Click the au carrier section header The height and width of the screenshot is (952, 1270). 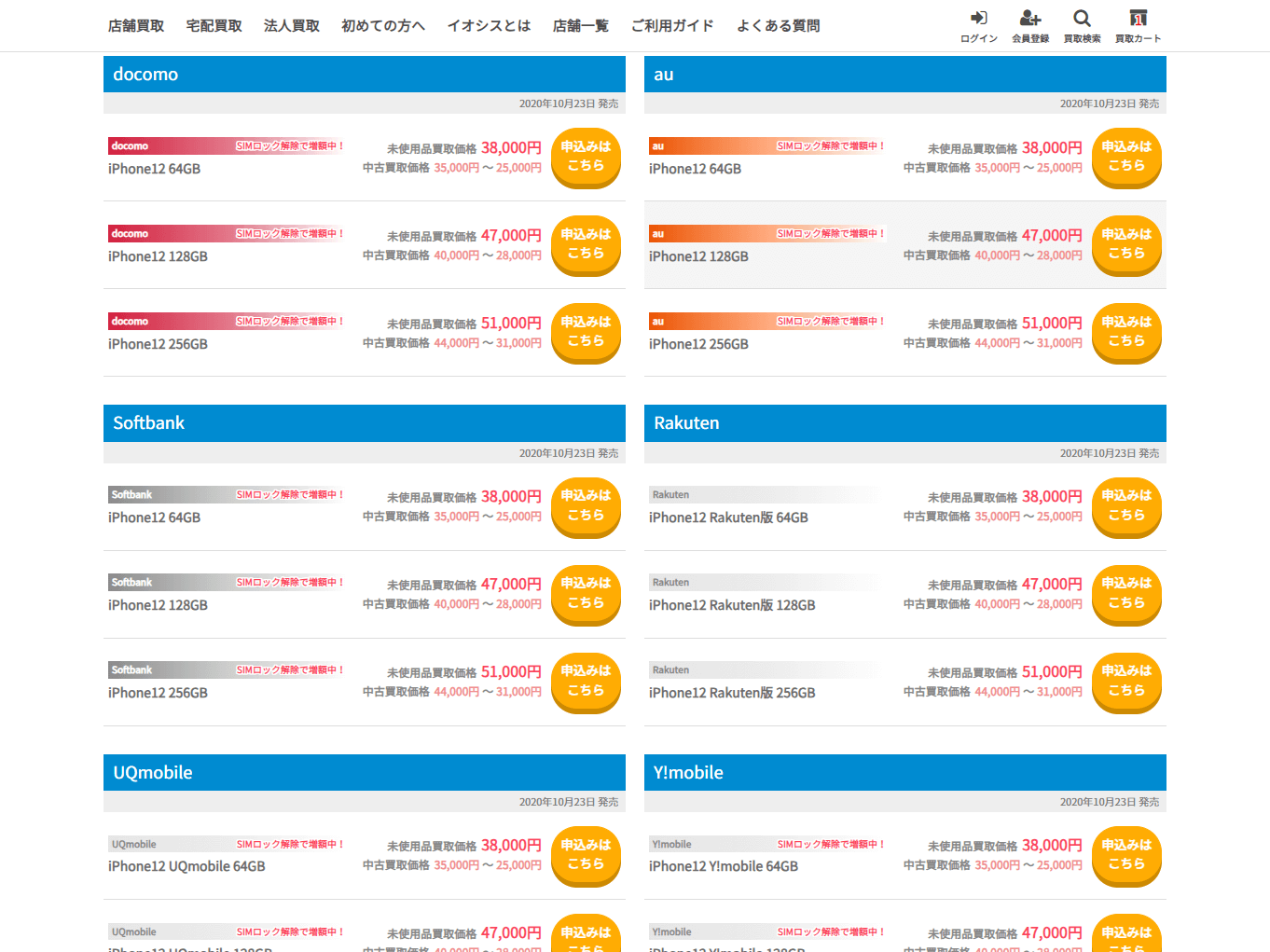(904, 75)
